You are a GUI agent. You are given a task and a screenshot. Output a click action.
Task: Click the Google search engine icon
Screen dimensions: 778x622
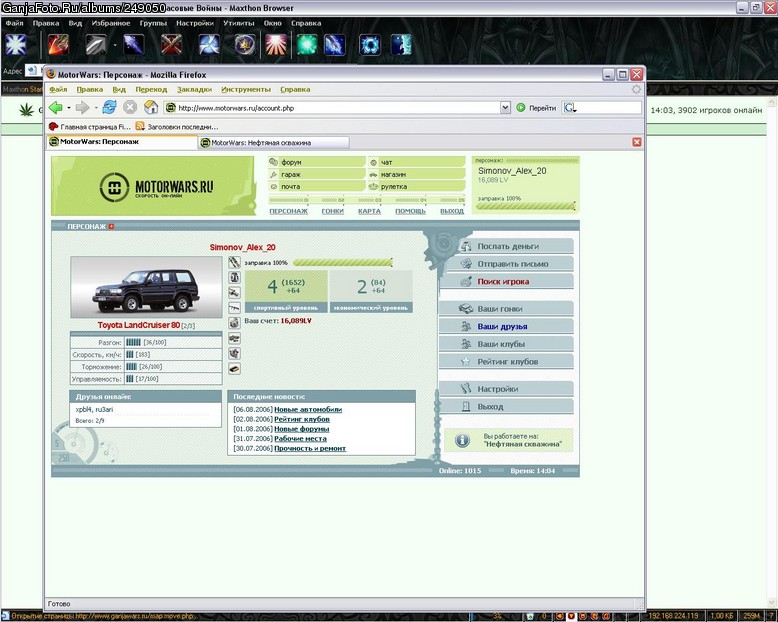(x=569, y=108)
